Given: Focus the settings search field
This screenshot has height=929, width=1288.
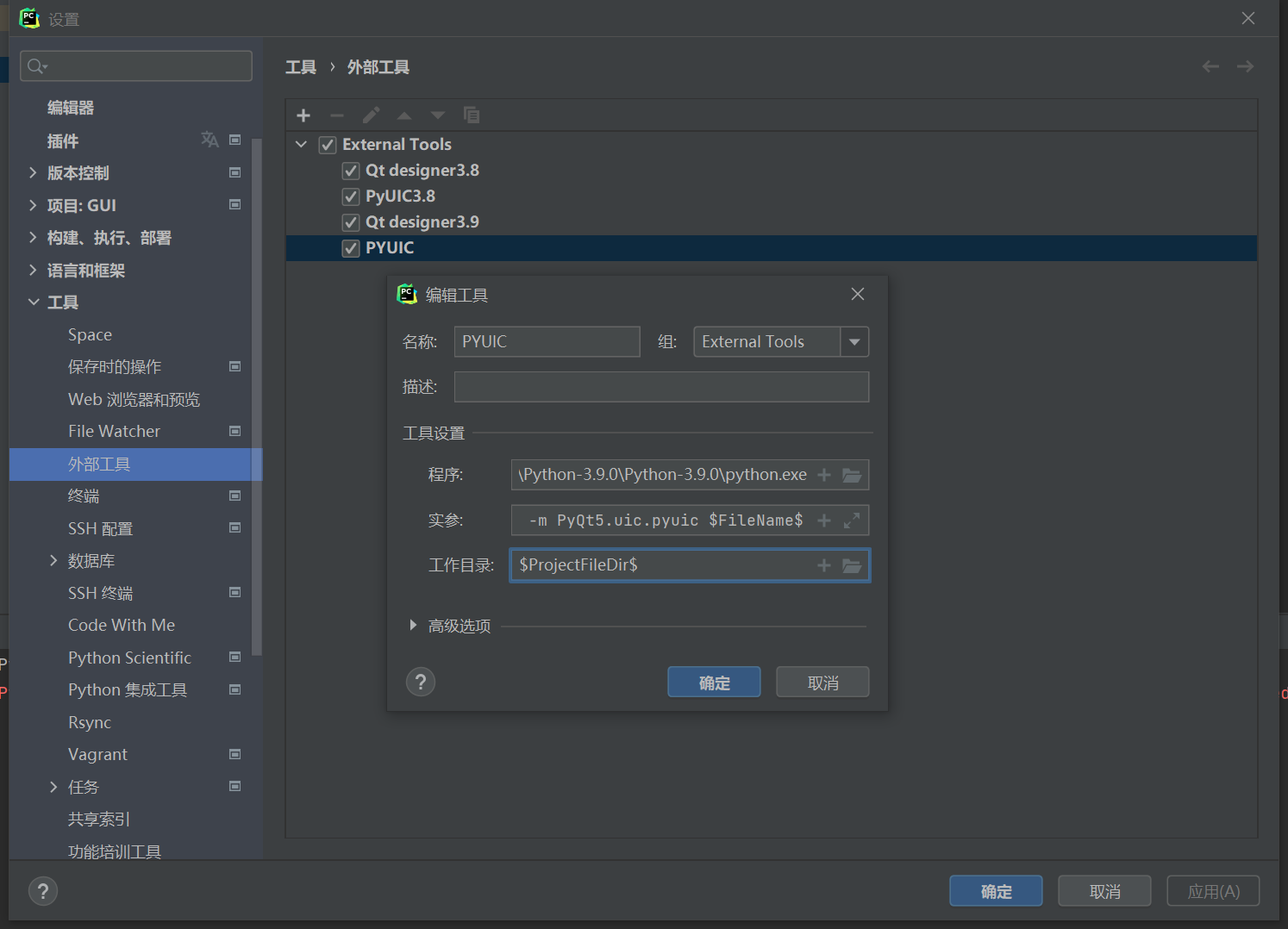Looking at the screenshot, I should point(136,66).
